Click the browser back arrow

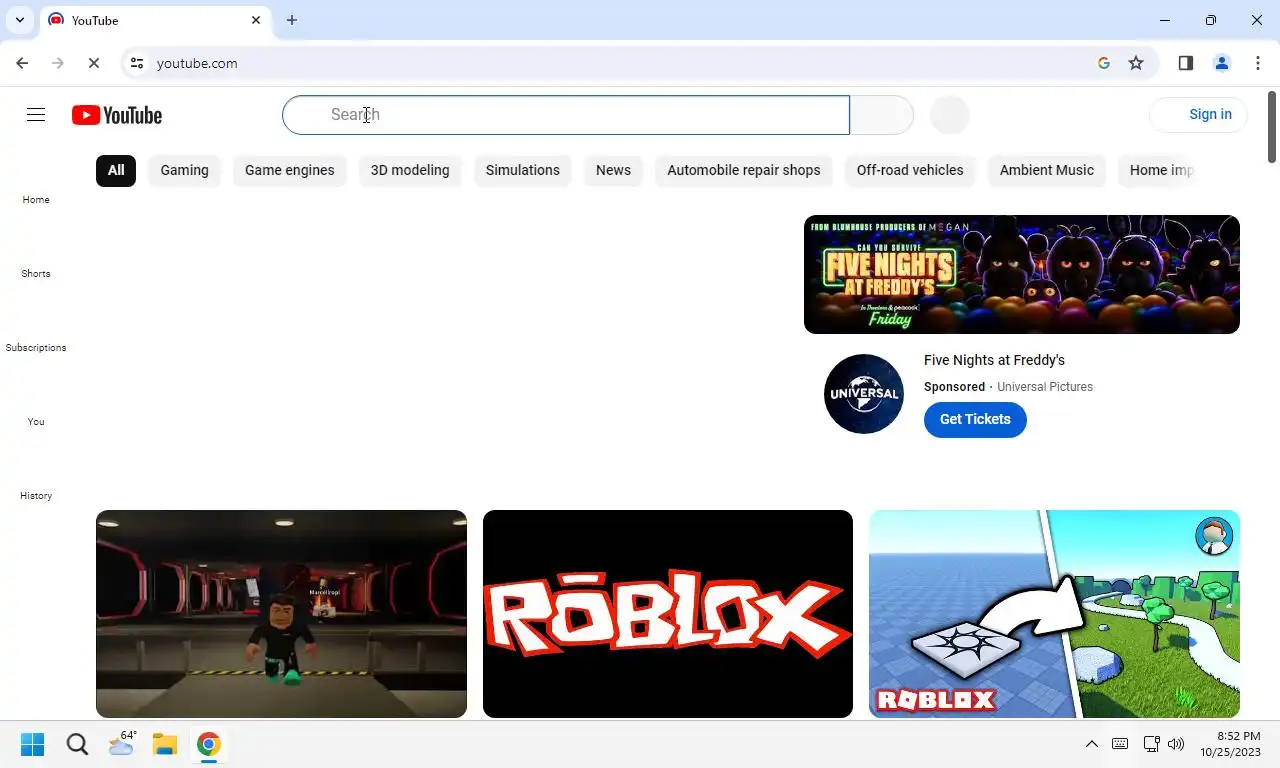point(22,63)
